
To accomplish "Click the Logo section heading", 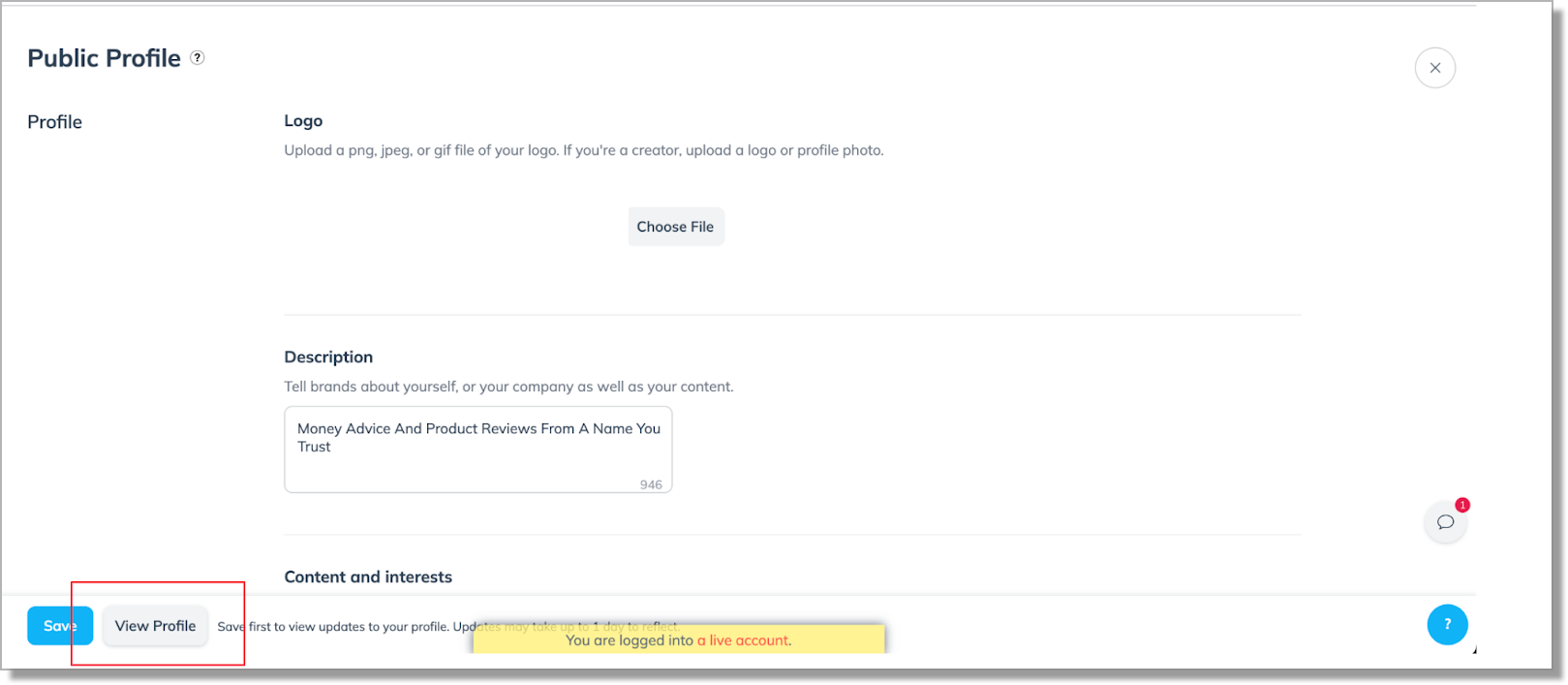I will [x=303, y=121].
